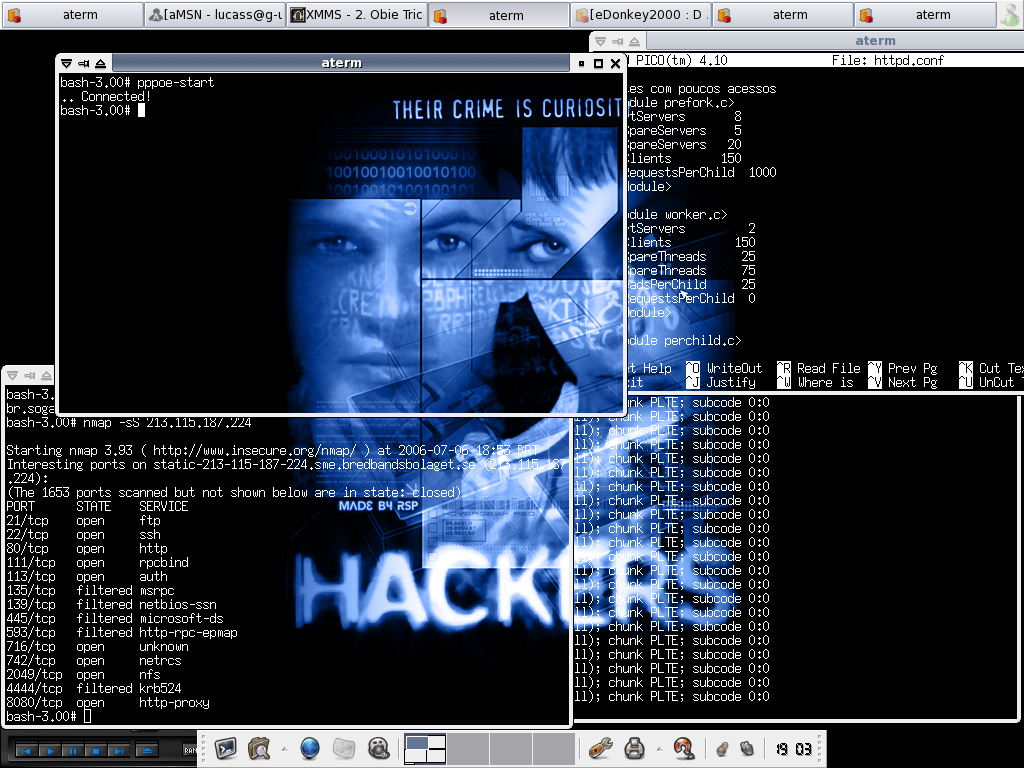Click the 8080/tcp http-proxy row

point(108,703)
